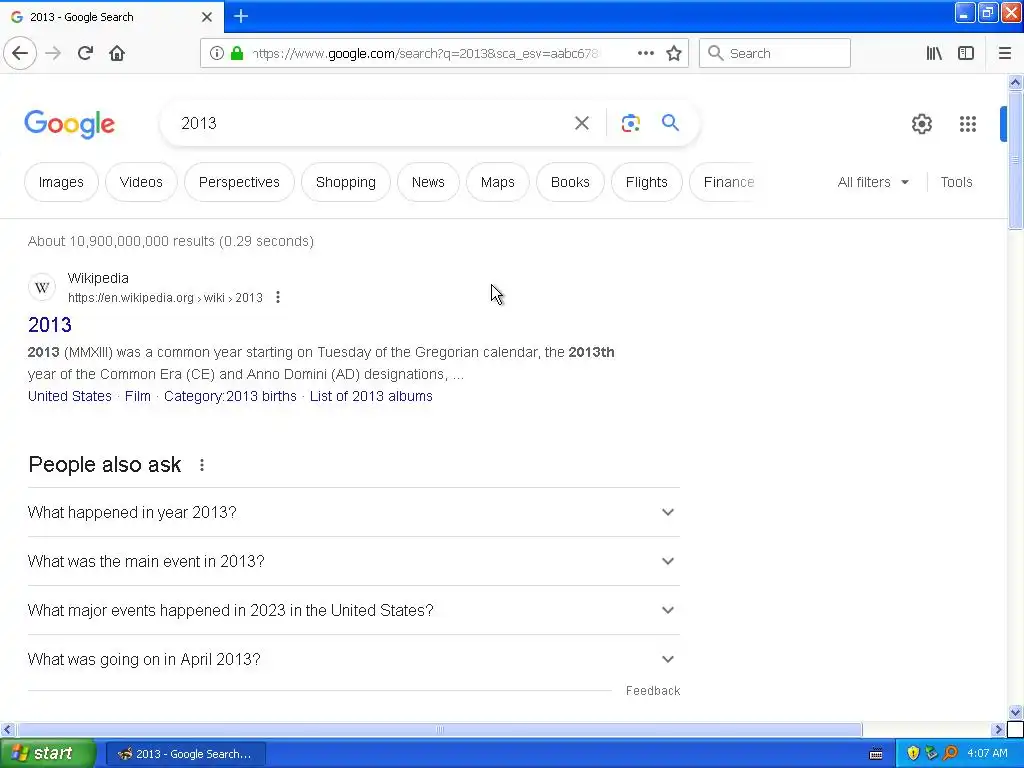Open the Maps filter

tap(498, 182)
